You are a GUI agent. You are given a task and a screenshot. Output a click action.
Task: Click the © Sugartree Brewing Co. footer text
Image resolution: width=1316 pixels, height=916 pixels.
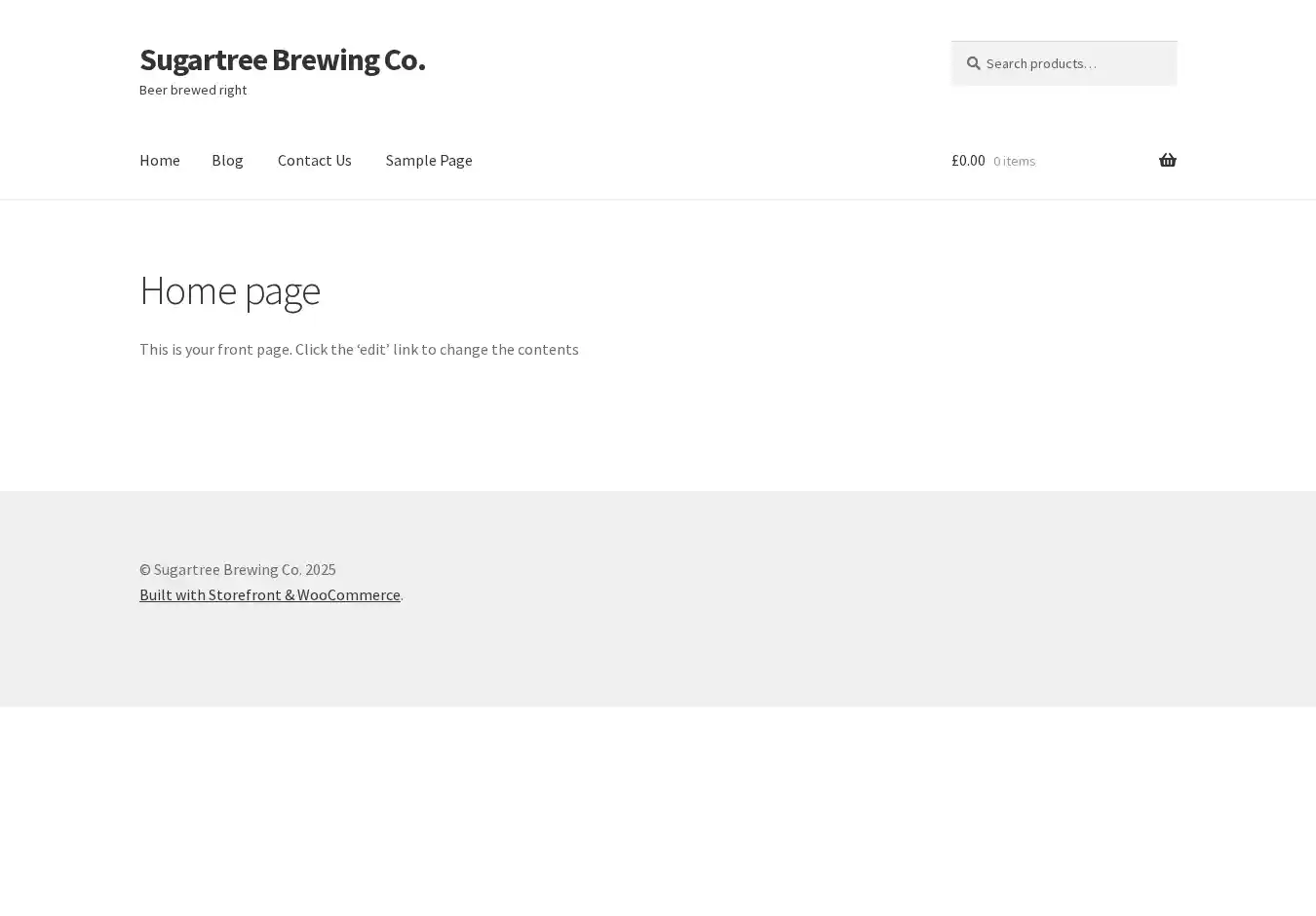coord(237,569)
